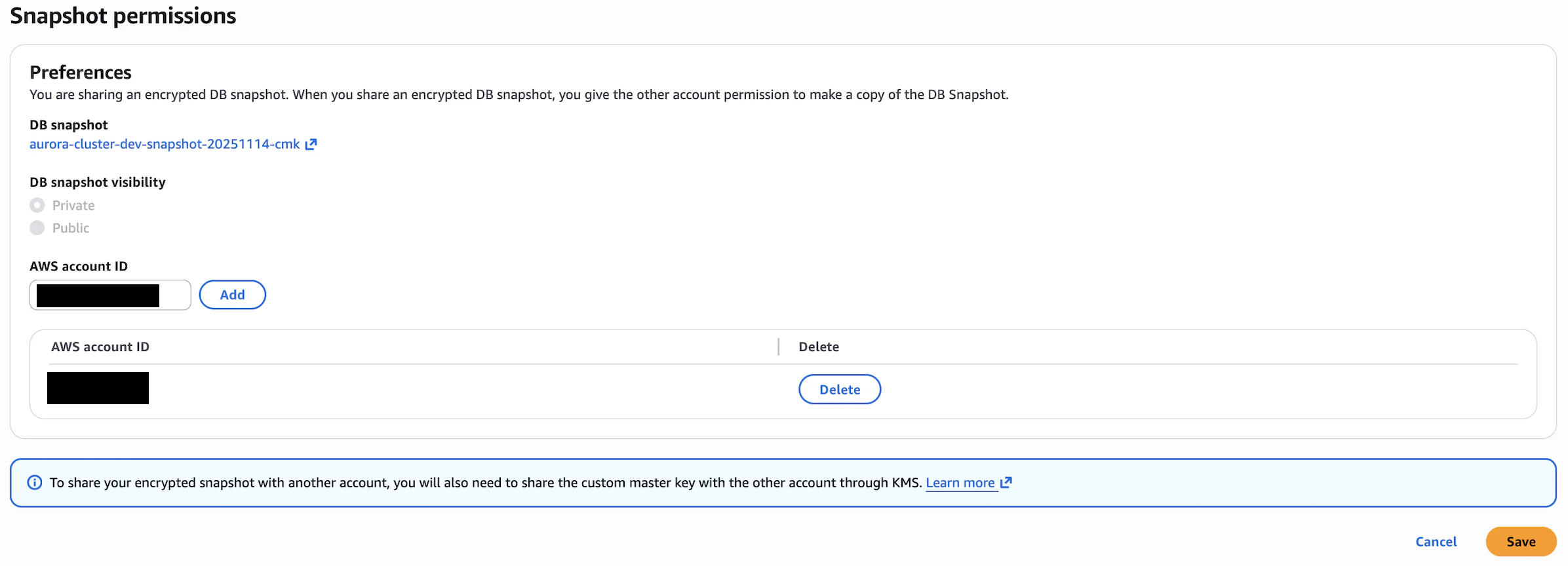Add the AWS account ID
Image resolution: width=1568 pixels, height=566 pixels.
233,295
